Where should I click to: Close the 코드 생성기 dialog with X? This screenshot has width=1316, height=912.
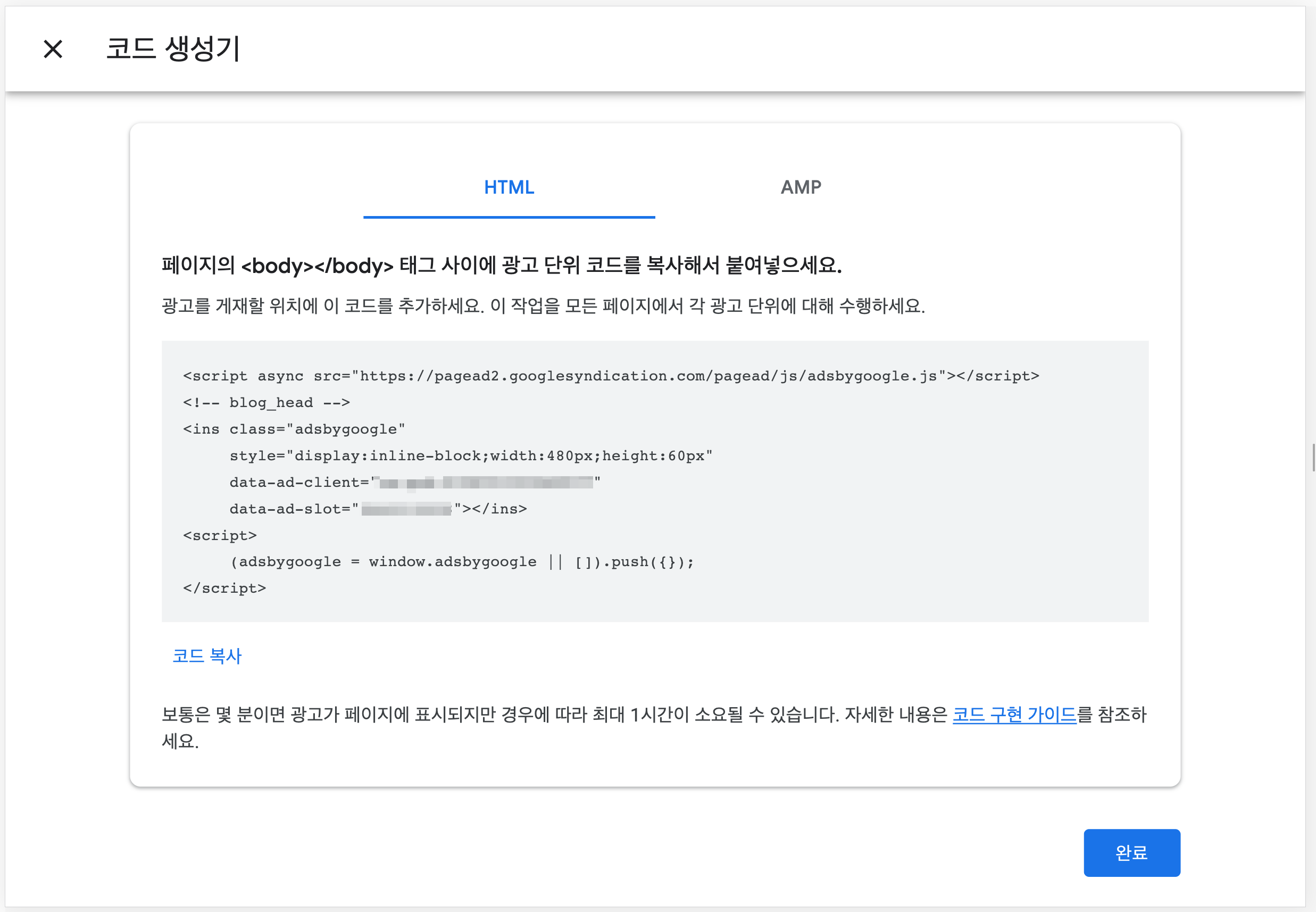[53, 49]
